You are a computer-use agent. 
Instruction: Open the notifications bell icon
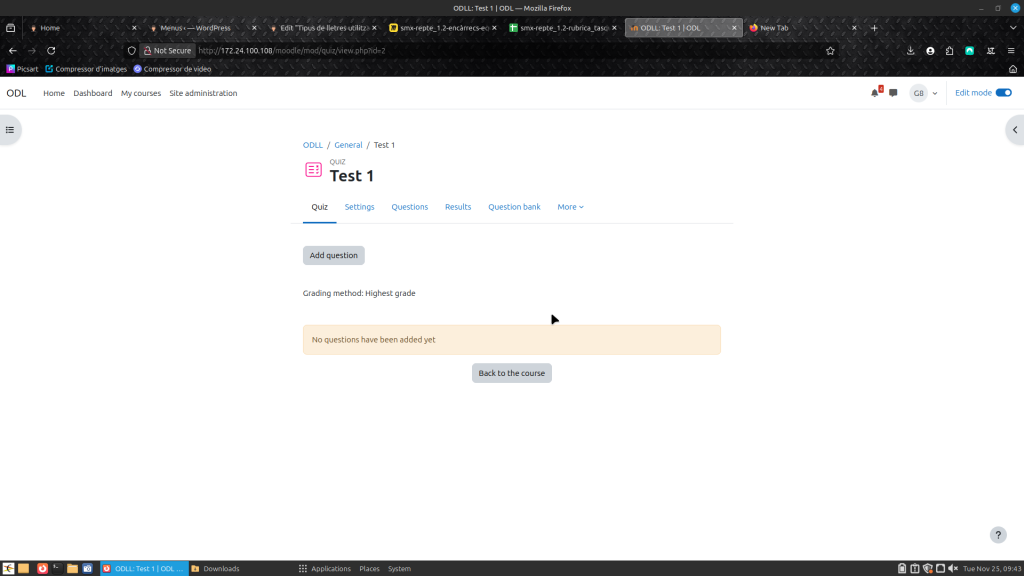click(875, 93)
